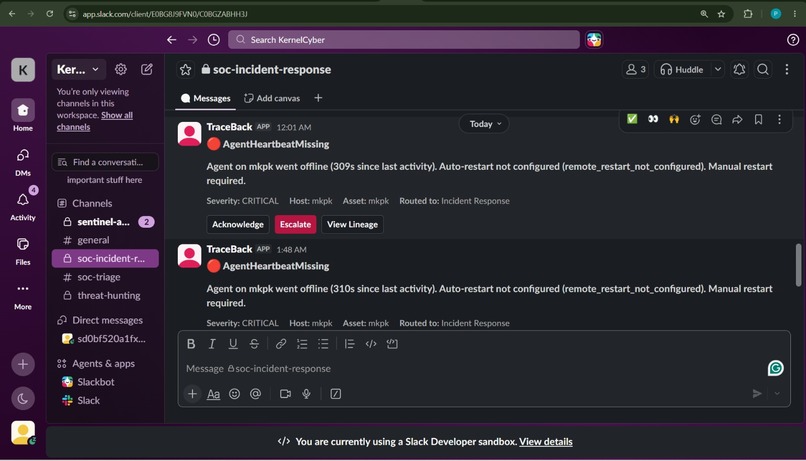
Task: Toggle the formatting toolbar (Aa)
Action: coord(213,394)
